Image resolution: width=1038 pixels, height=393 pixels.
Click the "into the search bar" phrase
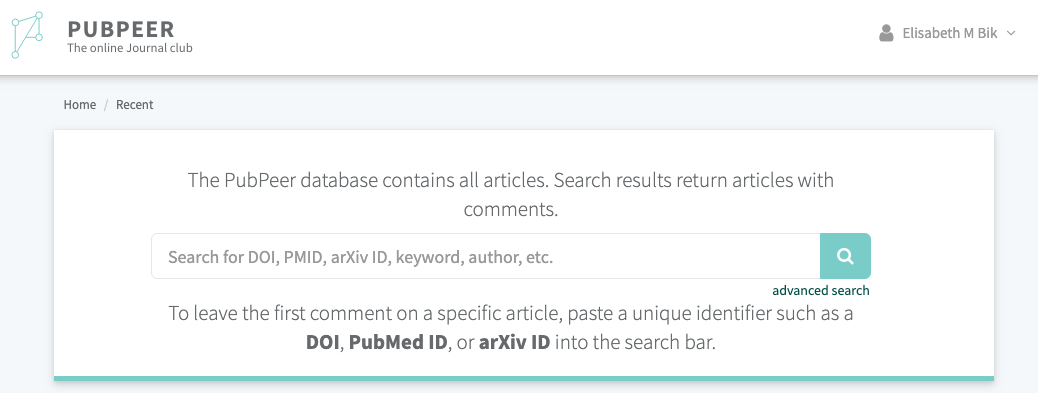tap(636, 343)
